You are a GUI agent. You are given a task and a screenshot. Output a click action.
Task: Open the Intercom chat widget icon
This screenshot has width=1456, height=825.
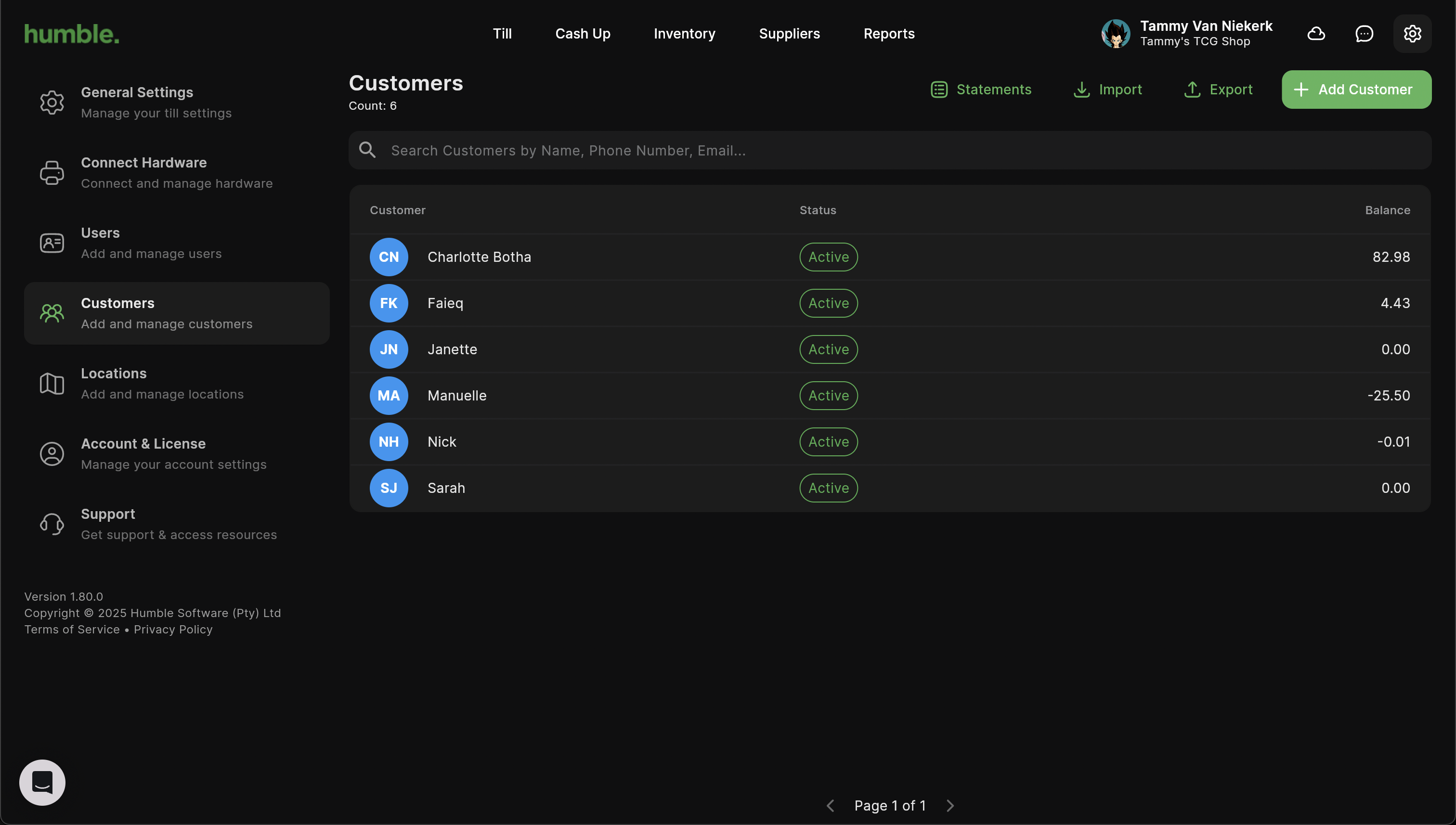pos(42,783)
